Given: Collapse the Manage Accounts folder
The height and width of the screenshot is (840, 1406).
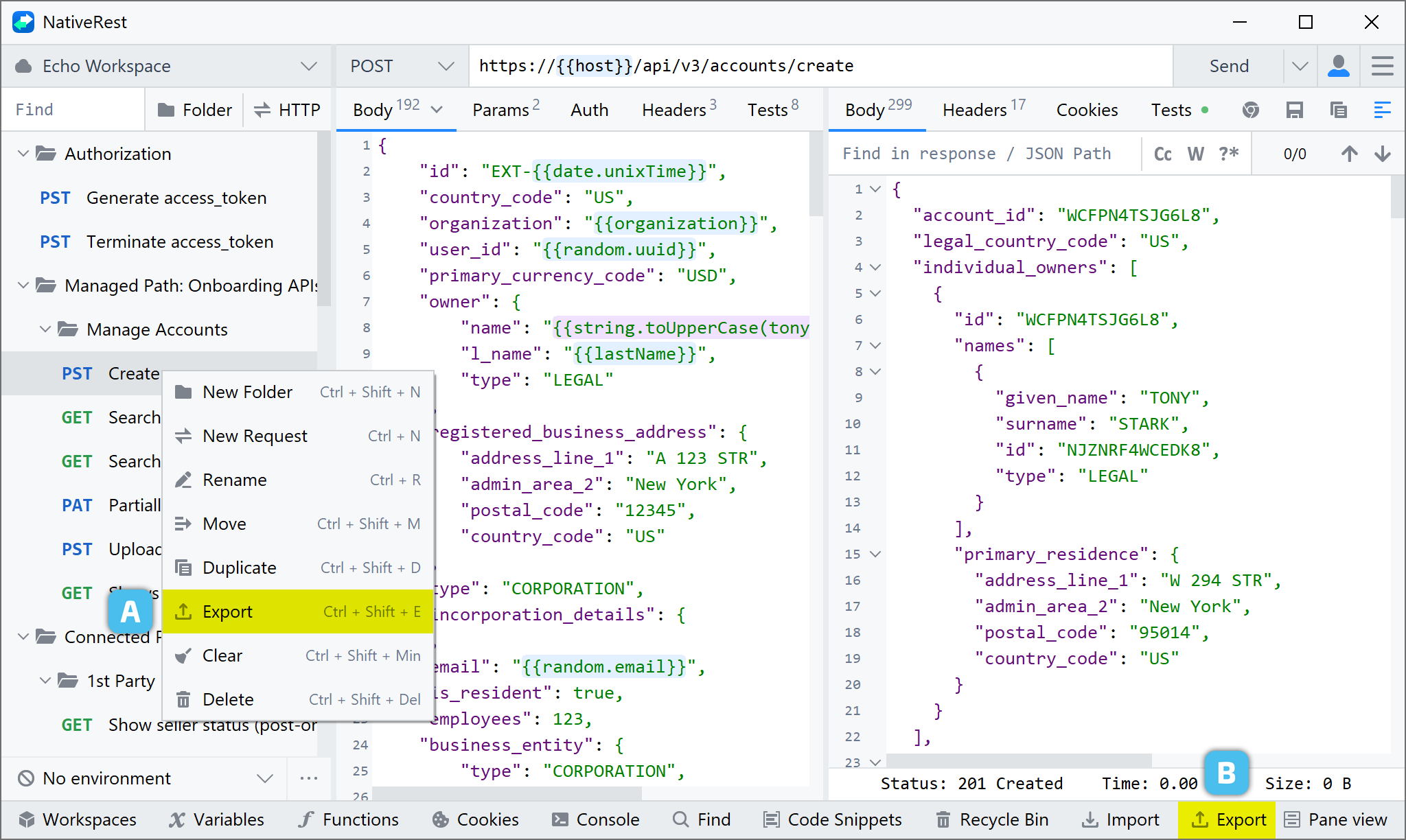Looking at the screenshot, I should (x=46, y=329).
